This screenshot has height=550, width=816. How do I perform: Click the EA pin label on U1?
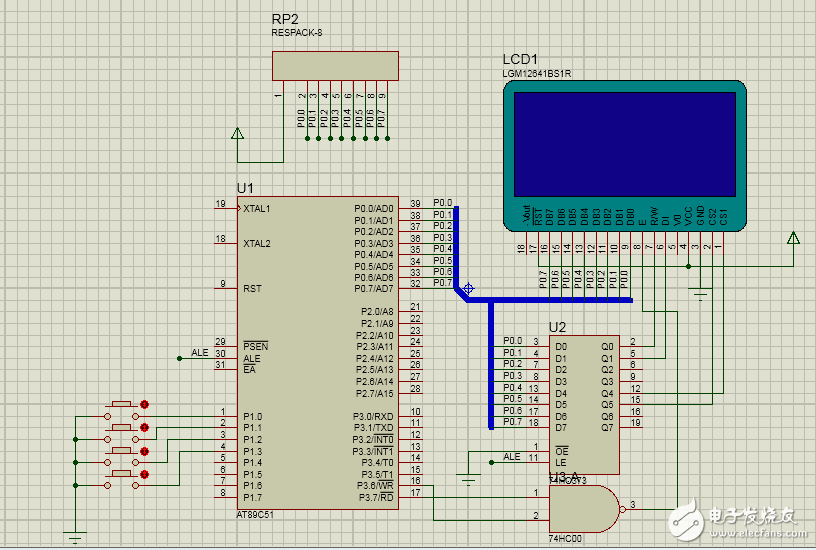(249, 369)
